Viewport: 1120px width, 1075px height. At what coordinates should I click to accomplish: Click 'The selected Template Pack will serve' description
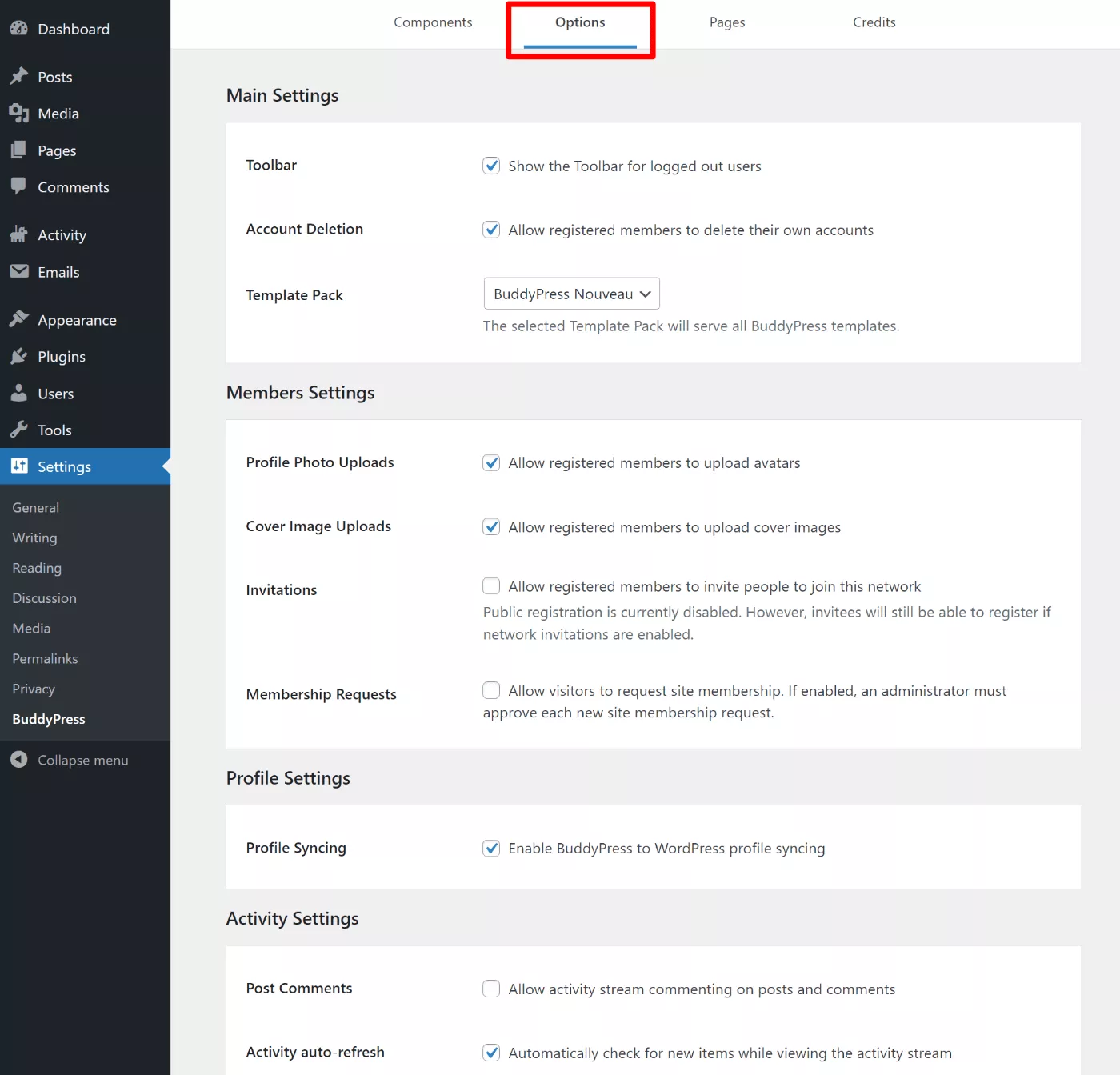click(691, 326)
